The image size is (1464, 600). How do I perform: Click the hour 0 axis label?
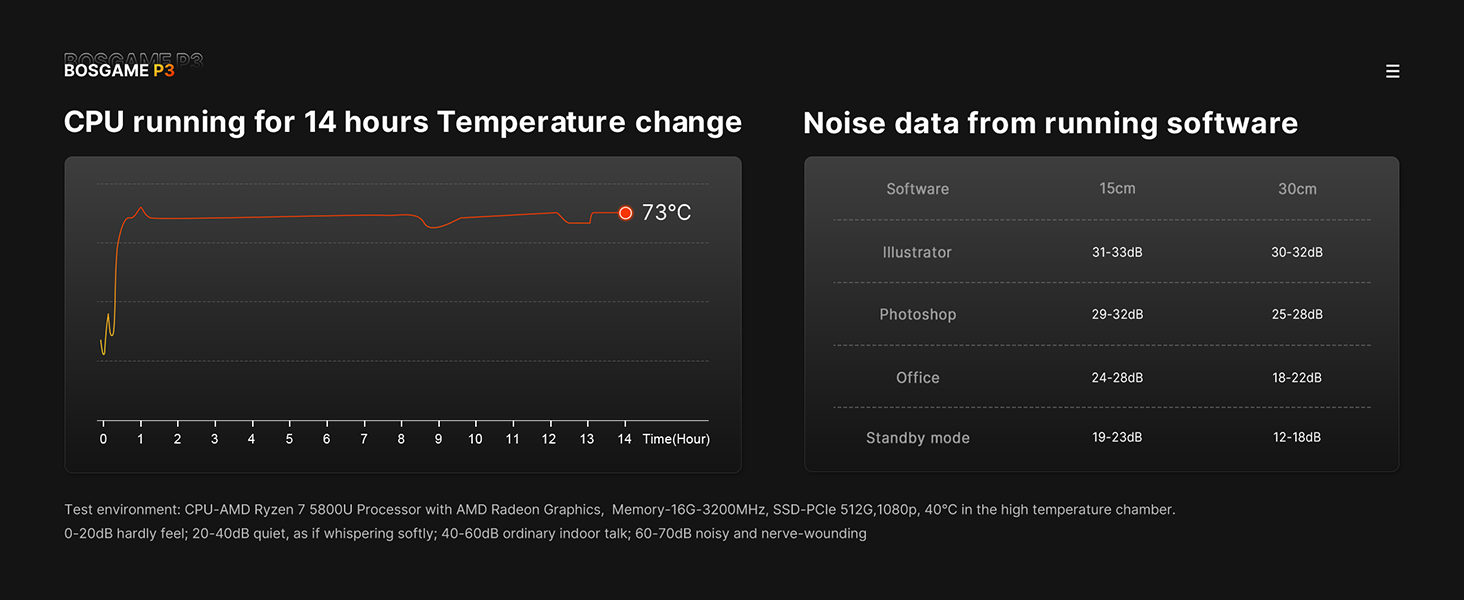[103, 439]
